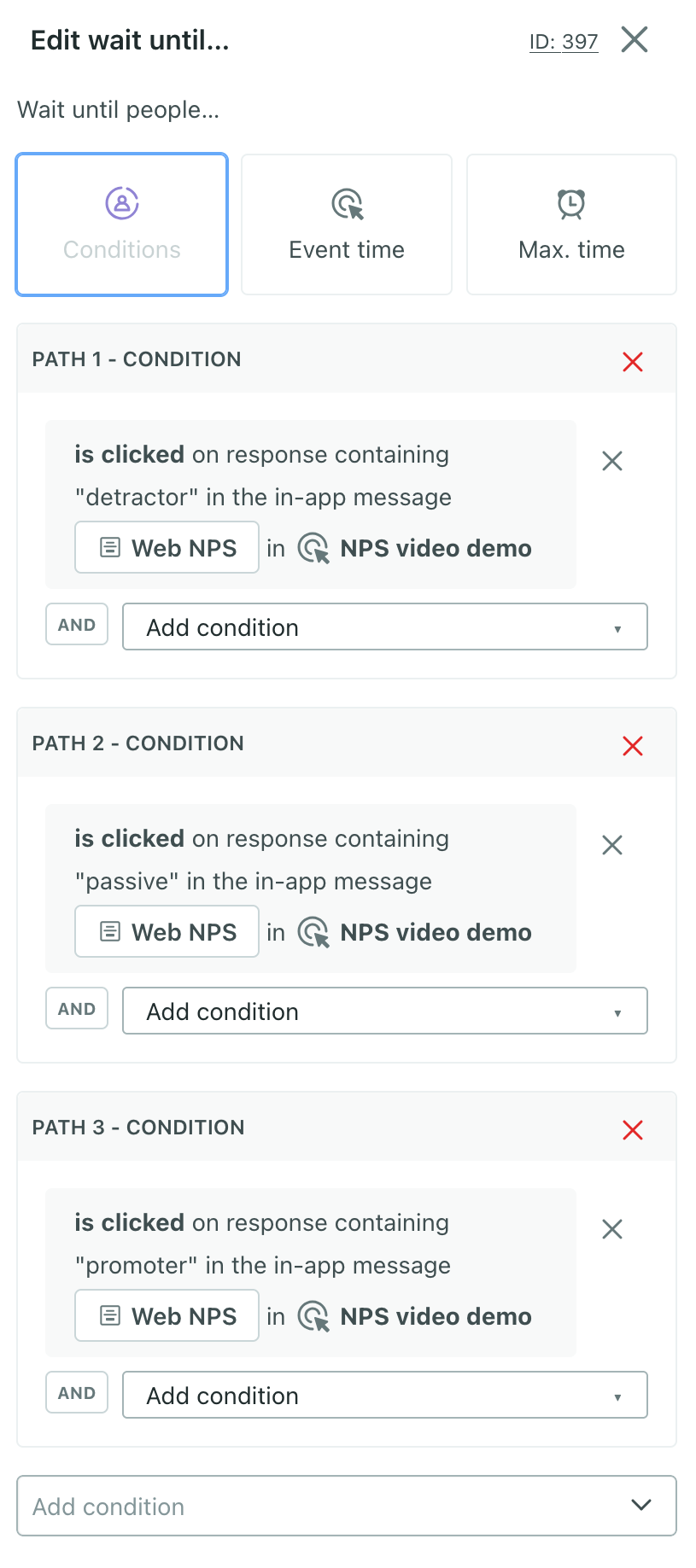
Task: Open Web NPS message in Path 1
Action: point(167,548)
